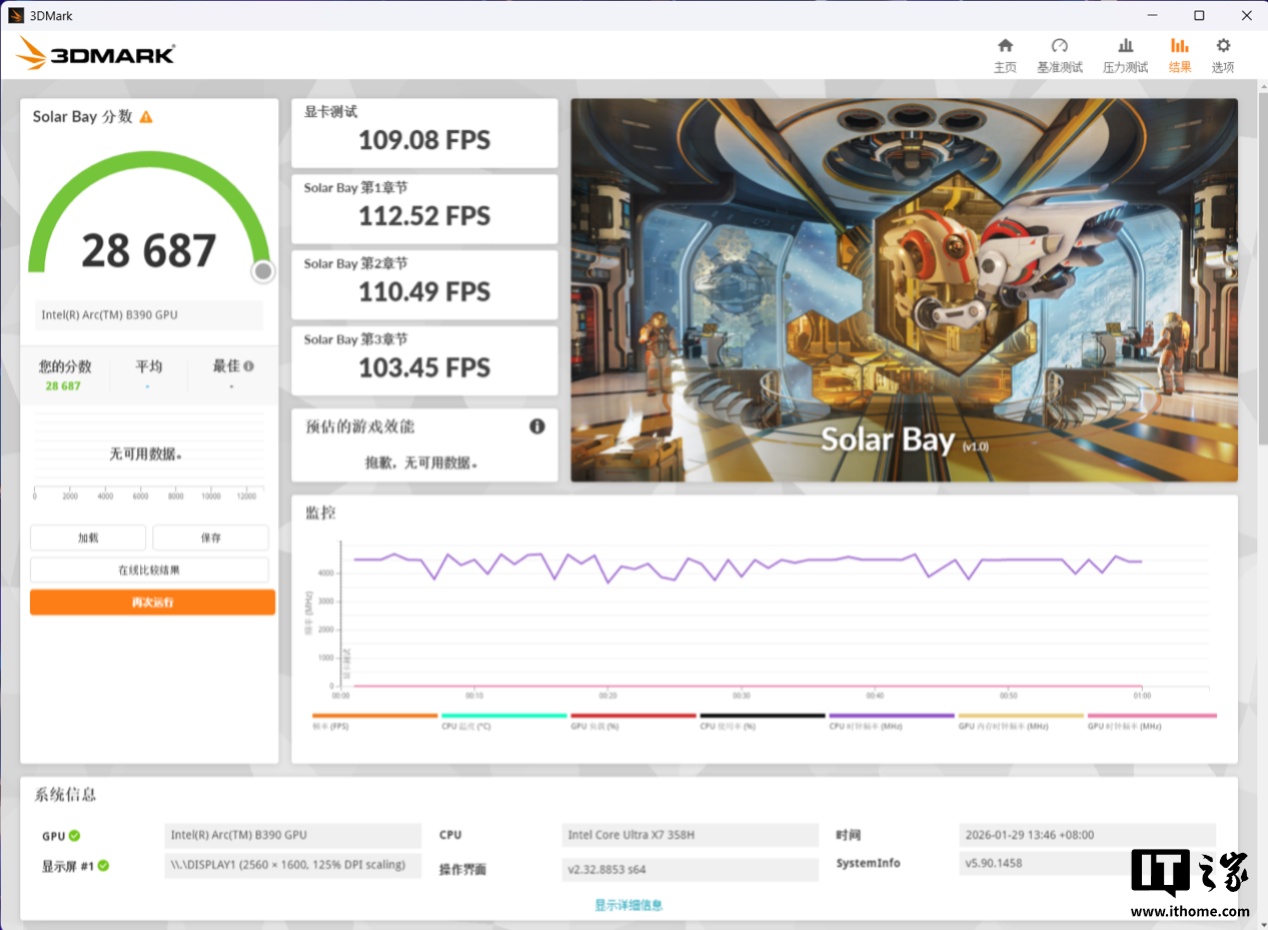
Task: Click the 平均 average label
Action: tap(148, 366)
